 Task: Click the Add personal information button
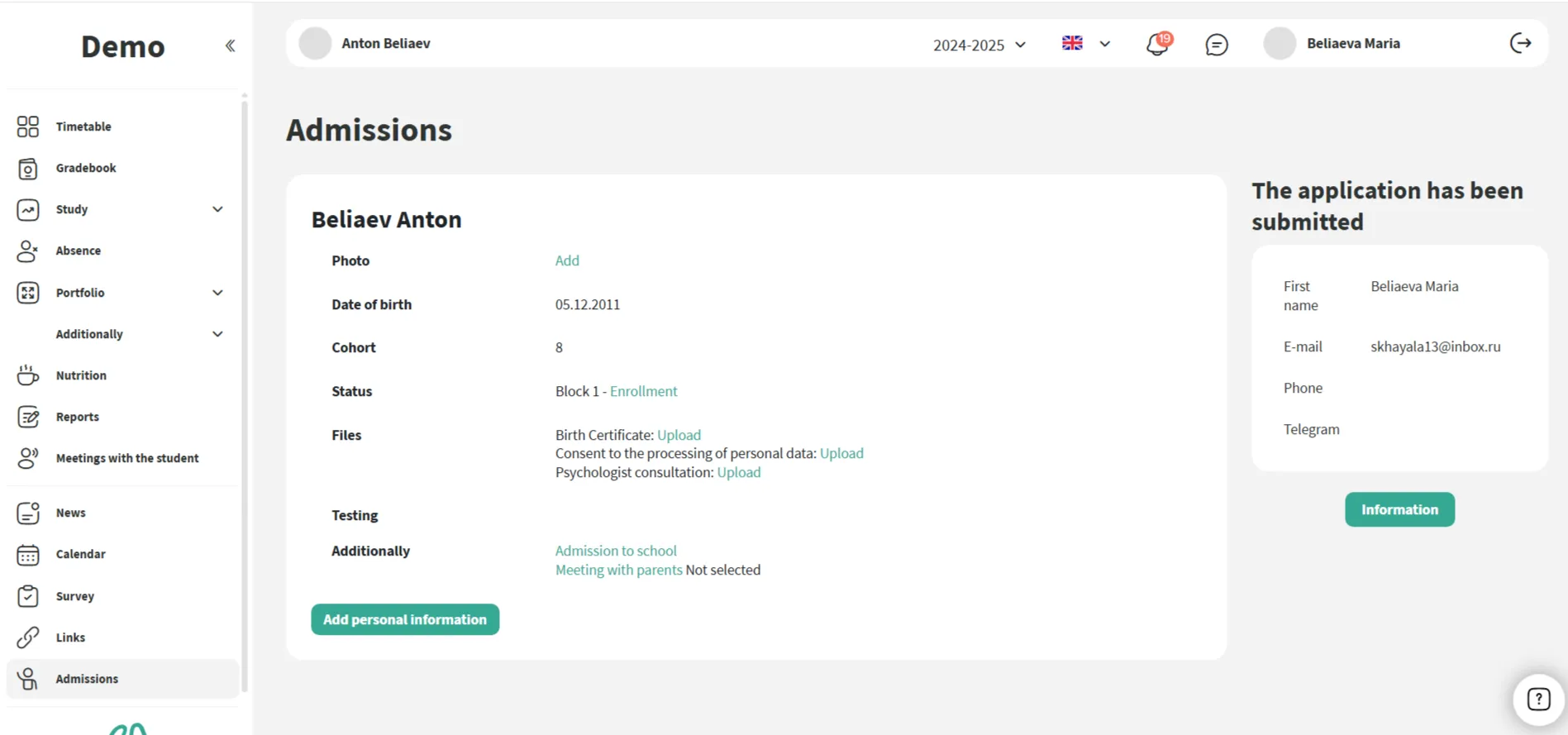[x=405, y=619]
